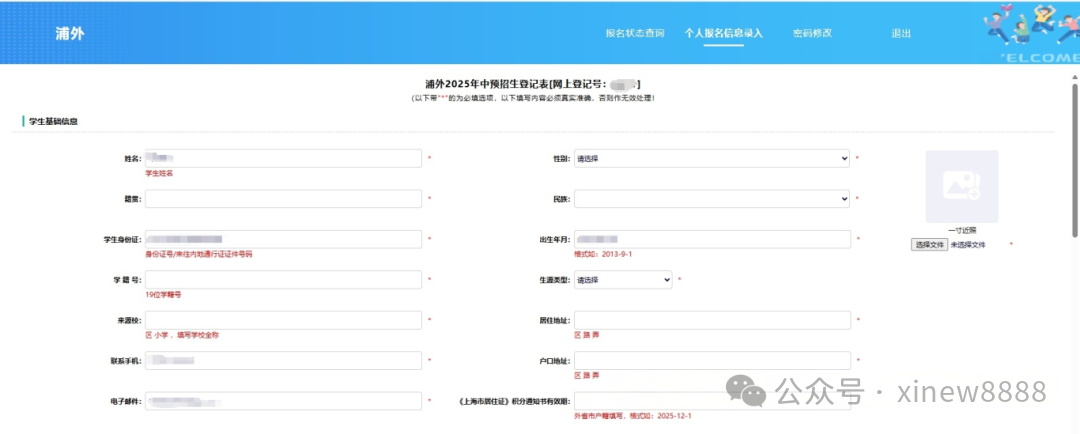The height and width of the screenshot is (434, 1080).
Task: Click the one-inch photo placeholder icon
Action: pos(961,186)
